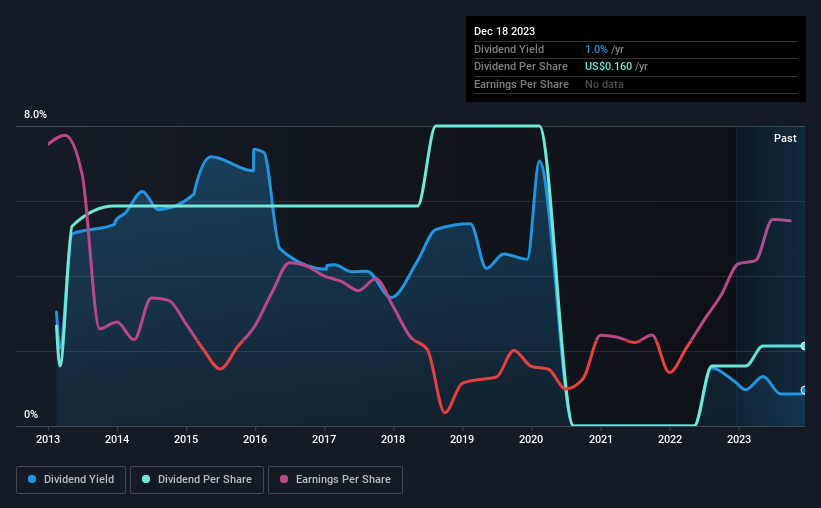Viewport: 821px width, 508px height.
Task: Click the 2021 x-axis label
Action: pyautogui.click(x=601, y=439)
